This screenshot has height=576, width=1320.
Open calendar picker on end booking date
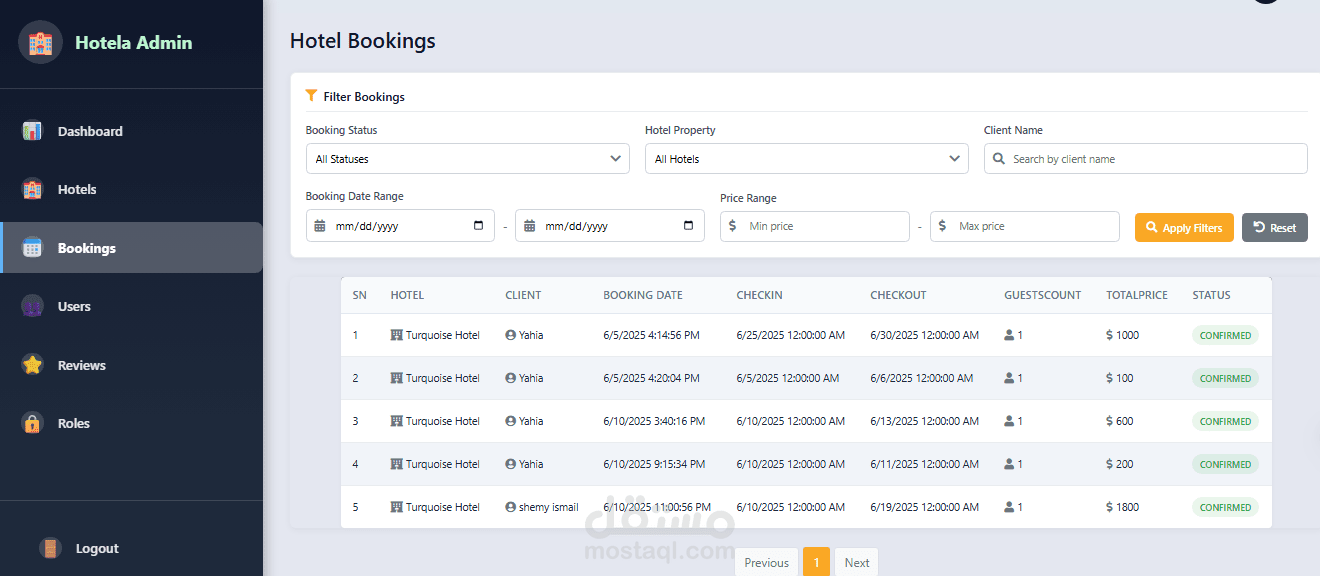pyautogui.click(x=688, y=226)
